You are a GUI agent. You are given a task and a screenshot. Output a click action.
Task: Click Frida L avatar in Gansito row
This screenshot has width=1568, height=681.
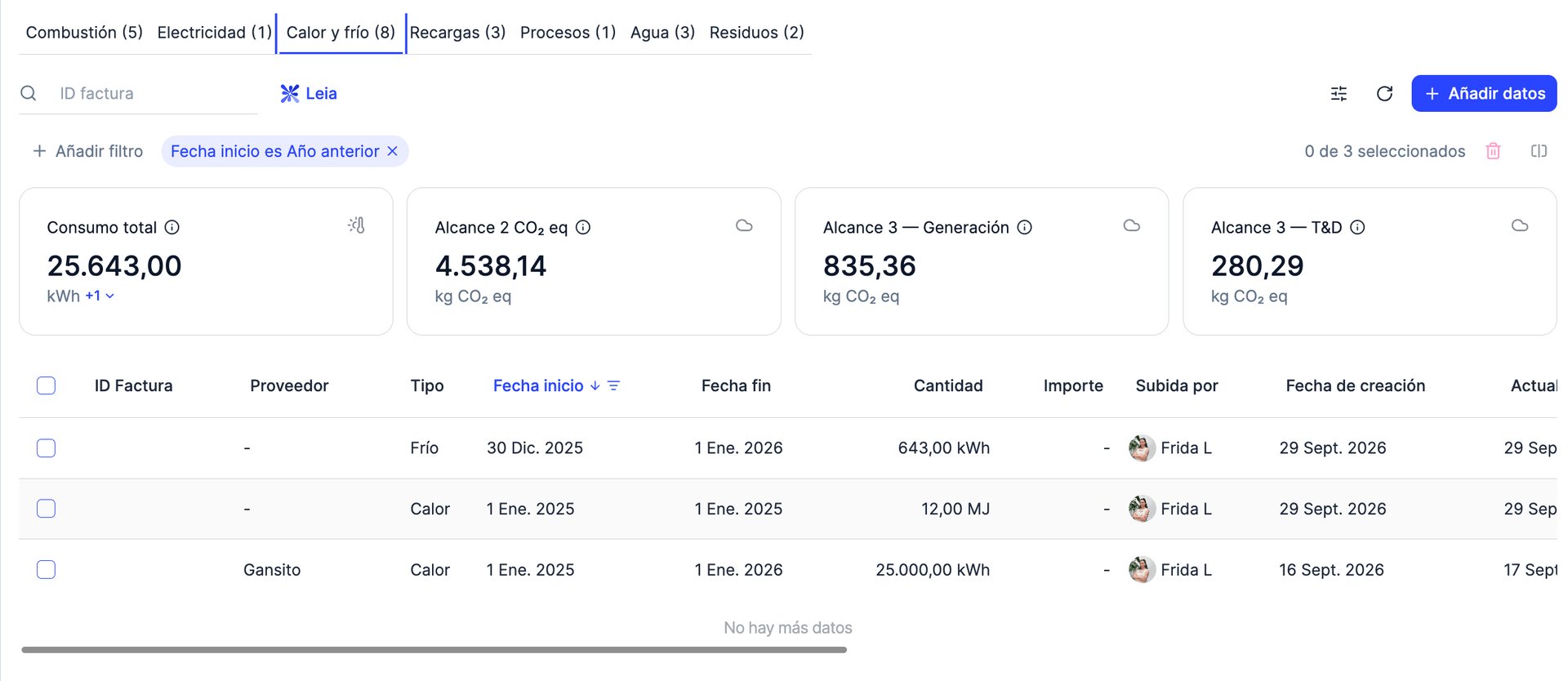tap(1142, 569)
